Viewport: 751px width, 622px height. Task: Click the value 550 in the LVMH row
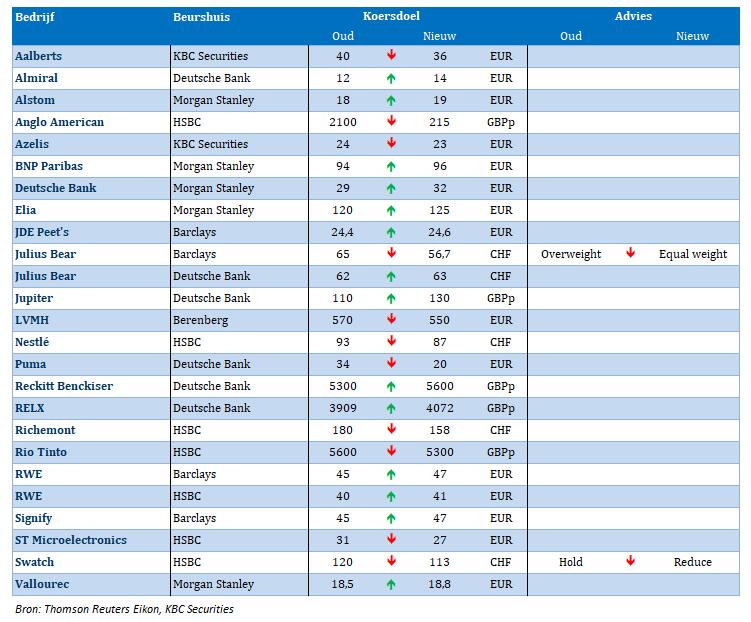click(x=439, y=320)
